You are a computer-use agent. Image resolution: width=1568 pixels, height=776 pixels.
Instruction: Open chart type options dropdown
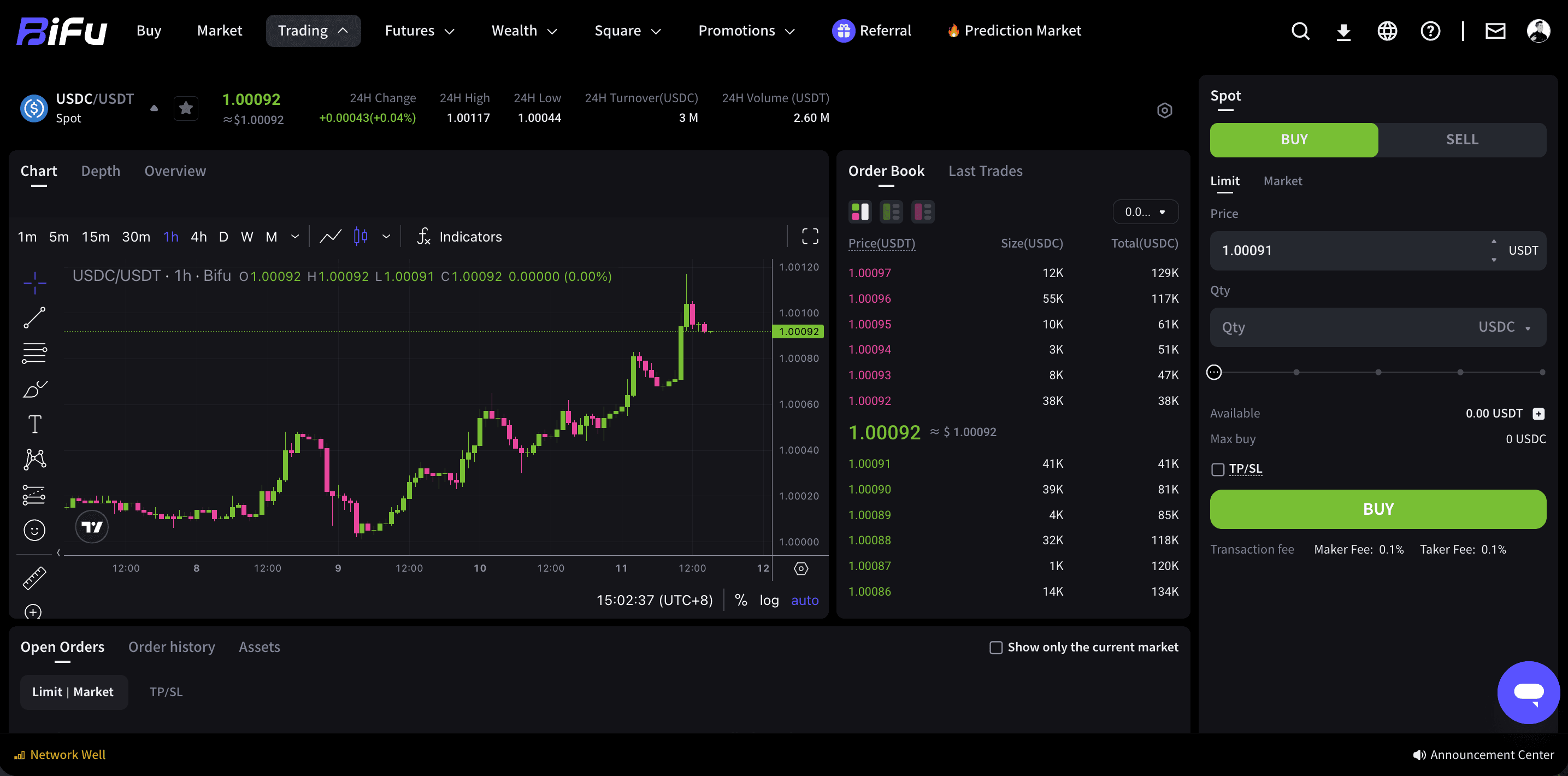point(386,237)
